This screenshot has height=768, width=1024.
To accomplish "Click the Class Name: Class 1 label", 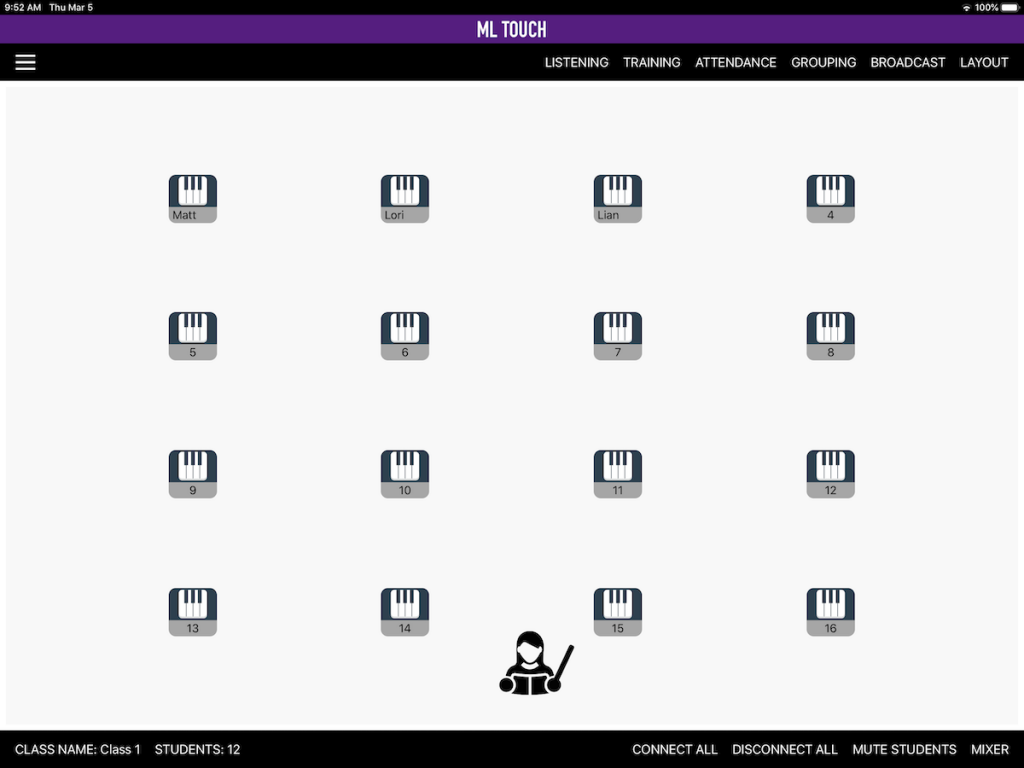I will (78, 750).
